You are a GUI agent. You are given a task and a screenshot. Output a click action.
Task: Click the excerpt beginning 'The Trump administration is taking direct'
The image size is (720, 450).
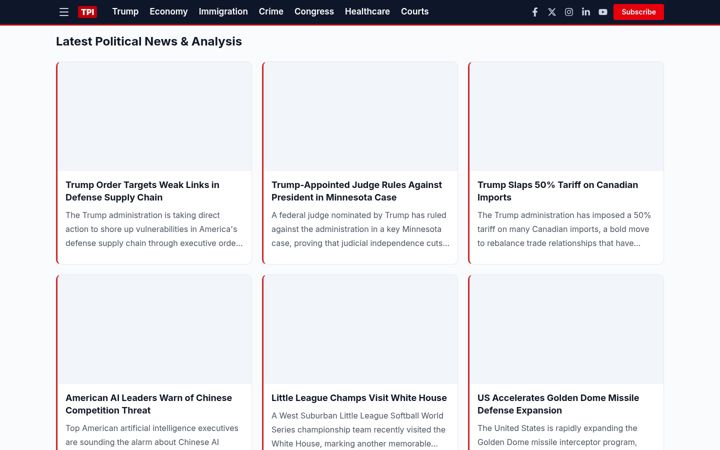[154, 229]
